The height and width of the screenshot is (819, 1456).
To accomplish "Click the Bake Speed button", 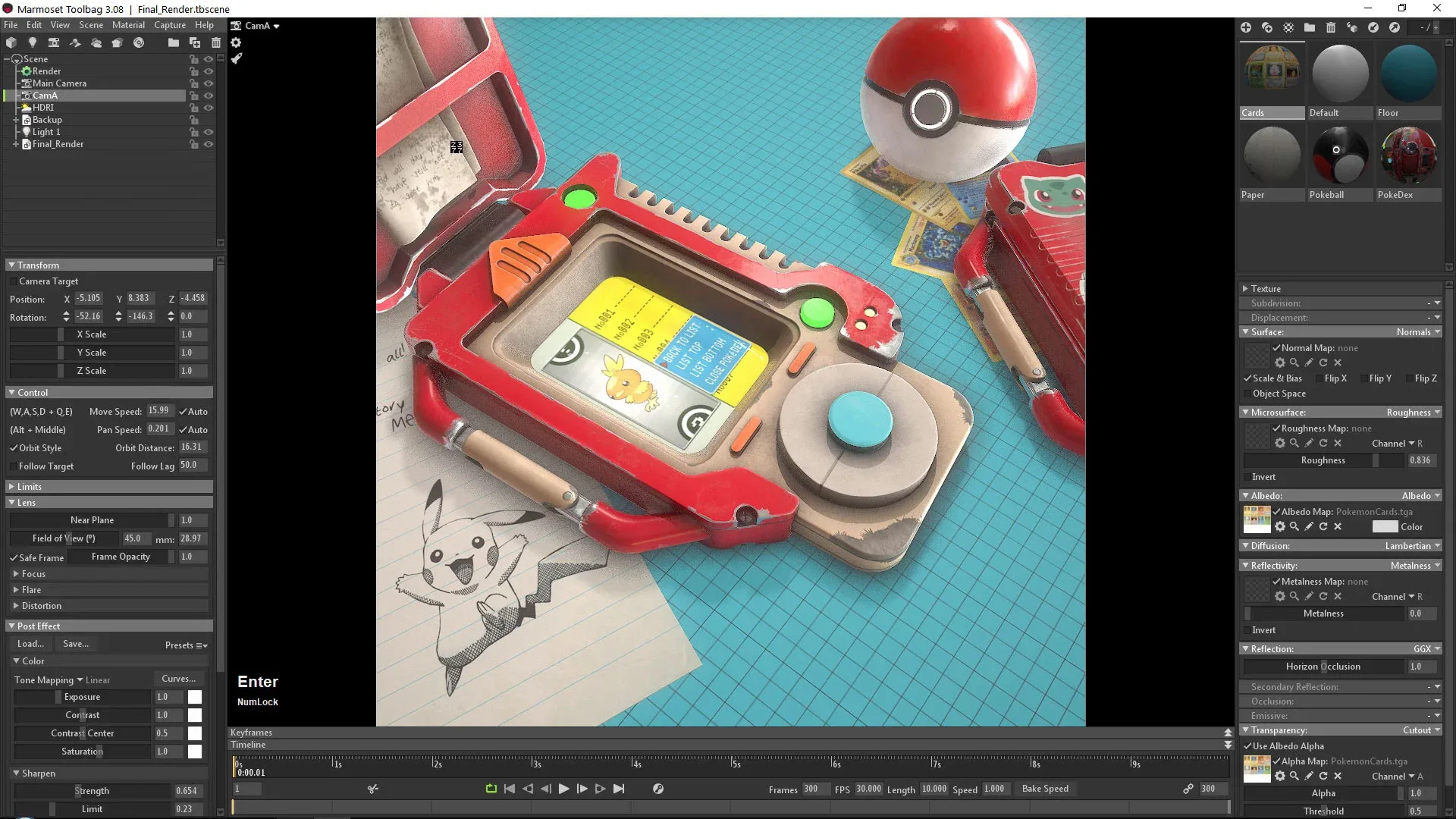I will point(1045,789).
